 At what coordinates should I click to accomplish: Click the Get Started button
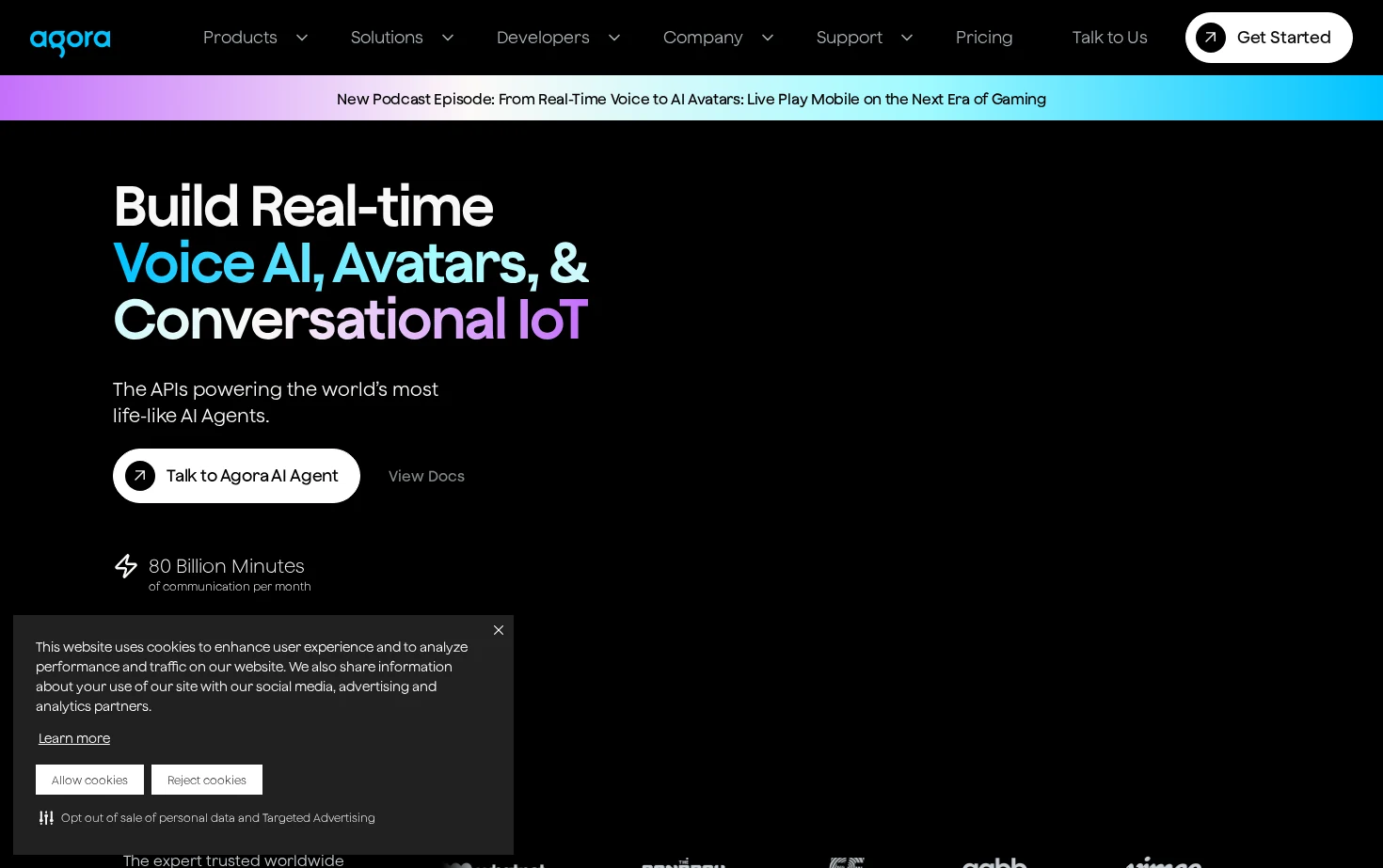[1269, 38]
